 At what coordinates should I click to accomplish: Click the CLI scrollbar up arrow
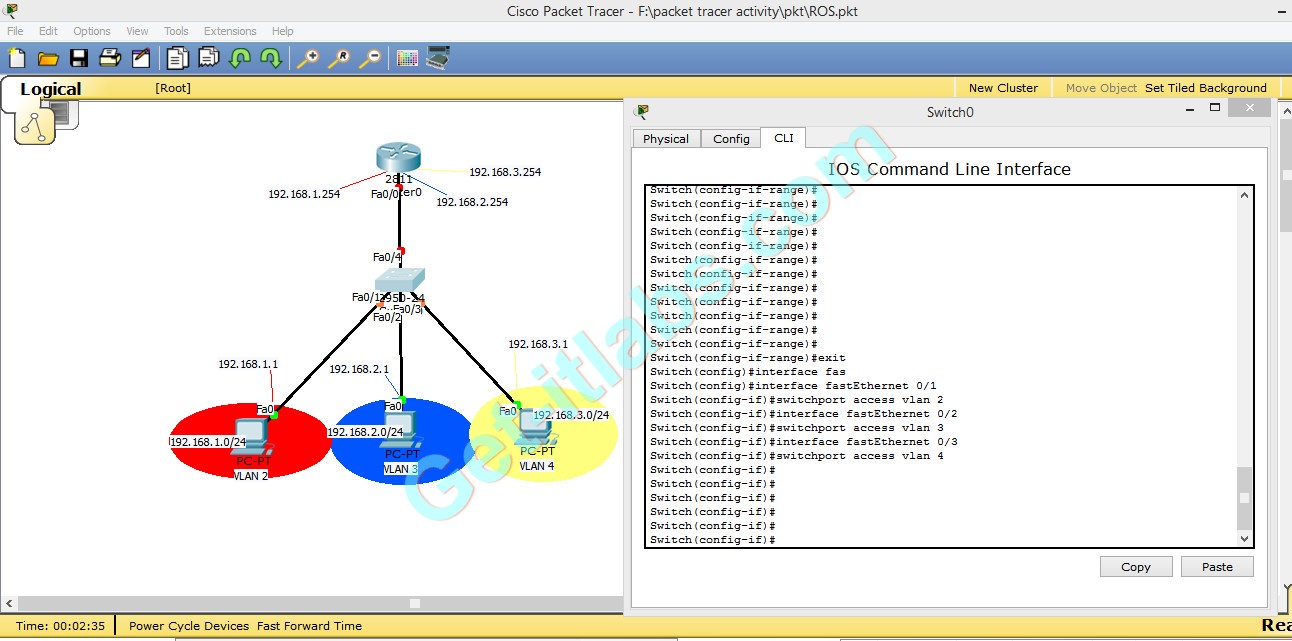pos(1245,195)
